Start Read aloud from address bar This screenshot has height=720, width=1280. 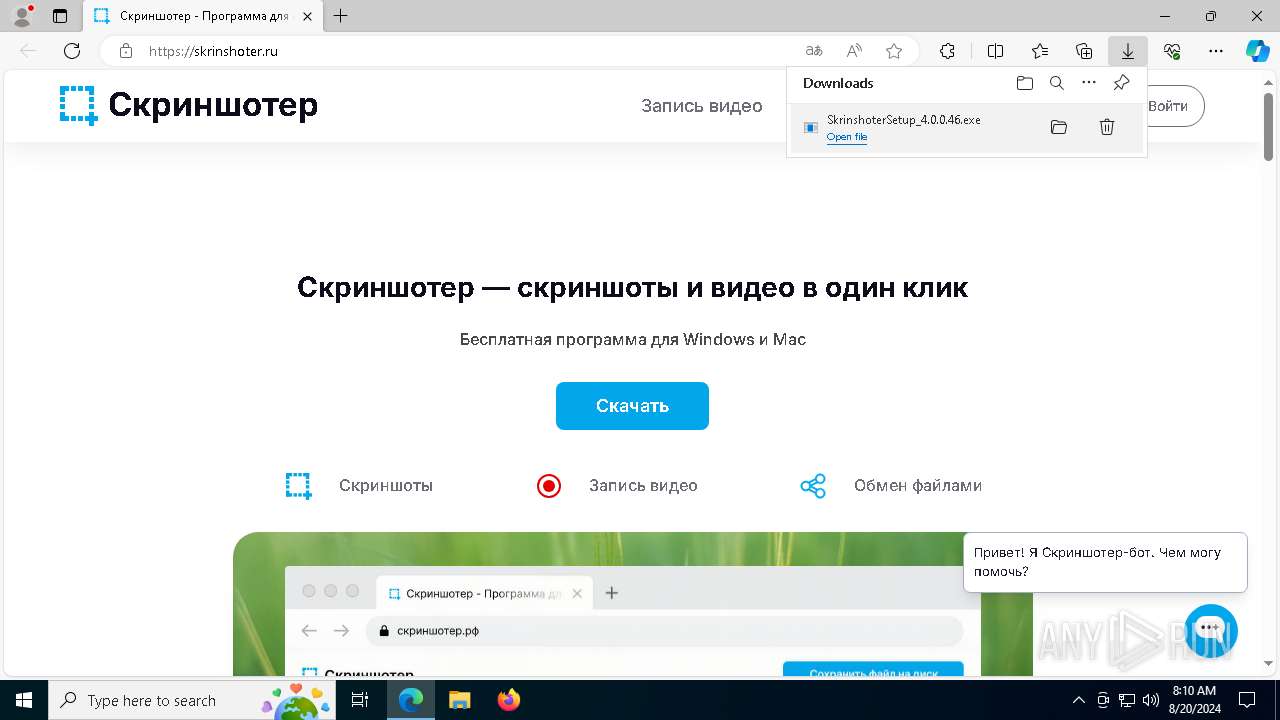(x=854, y=51)
